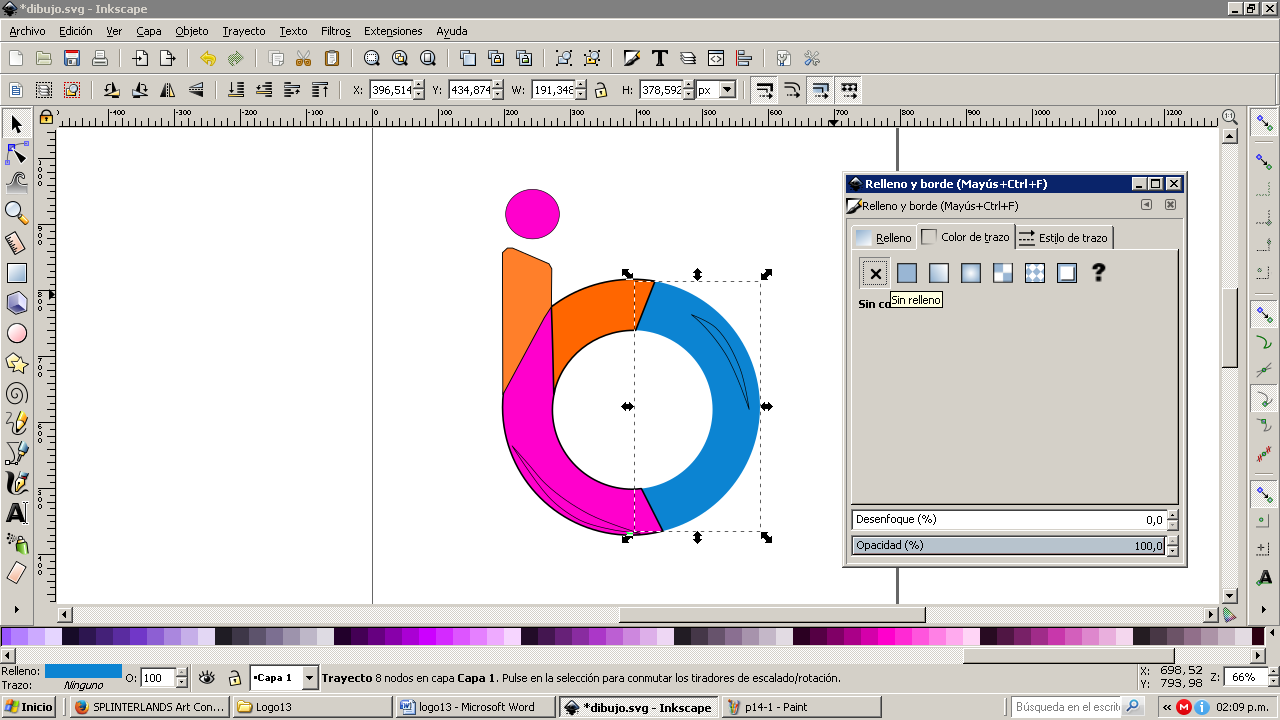Screen dimensions: 1280x720
Task: Toggle current layer visibility eye icon
Action: [207, 678]
